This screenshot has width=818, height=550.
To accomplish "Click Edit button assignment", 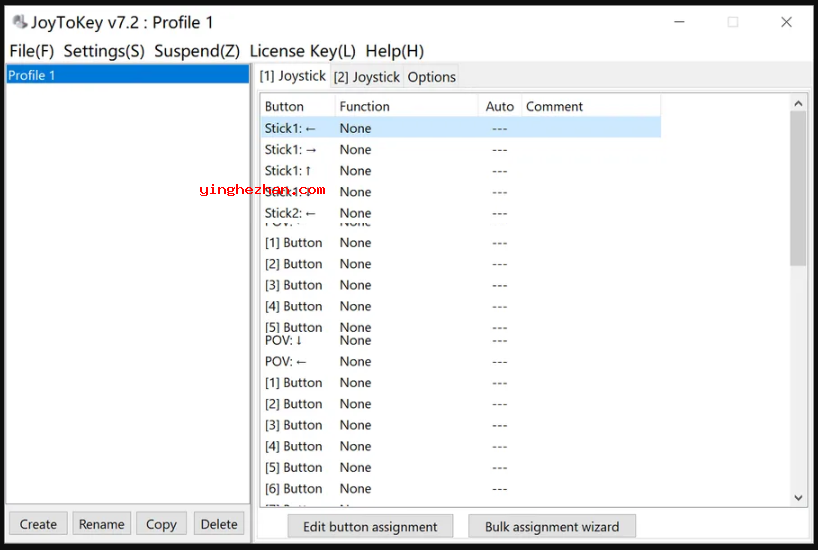I will [x=370, y=527].
